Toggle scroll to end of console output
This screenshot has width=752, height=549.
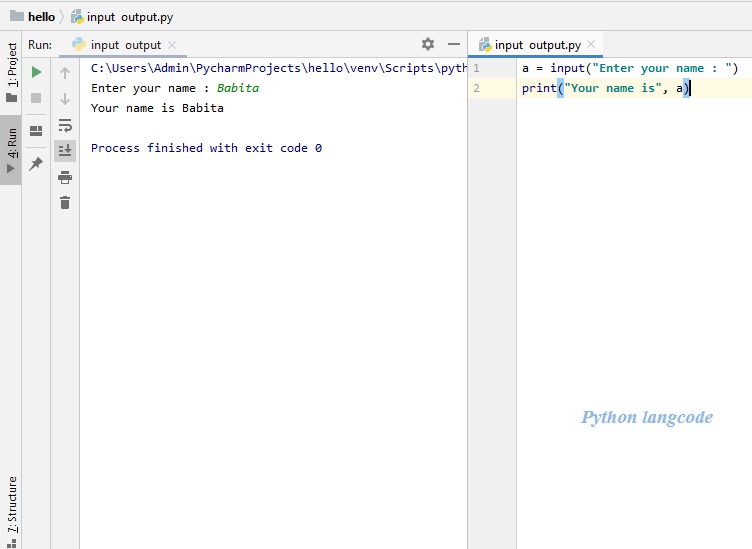click(65, 151)
